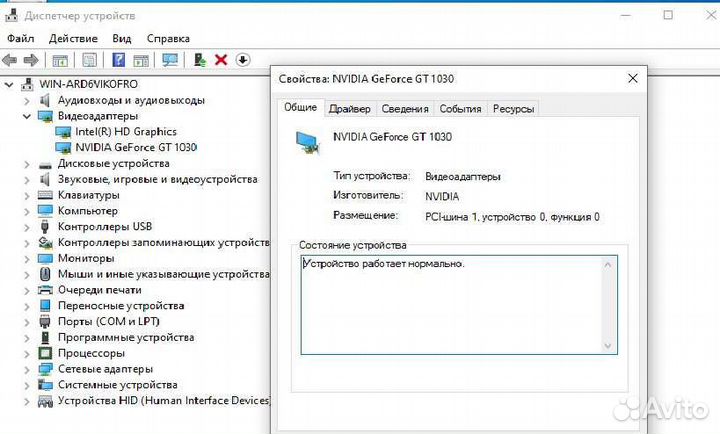Select the Мыши и иные указывающие устройства icon
The height and width of the screenshot is (434, 720).
[x=45, y=274]
